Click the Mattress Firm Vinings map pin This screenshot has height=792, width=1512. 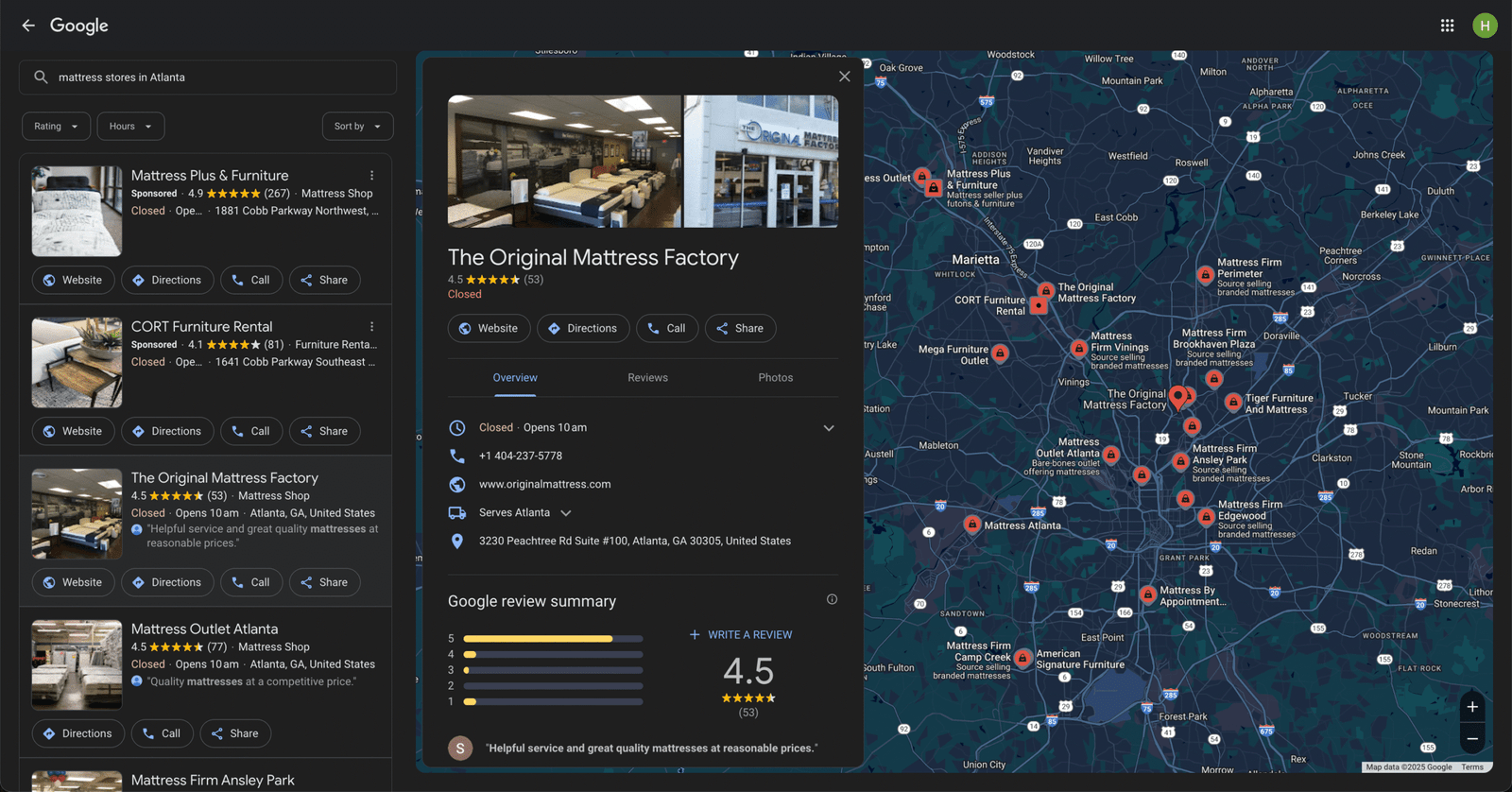click(1078, 349)
